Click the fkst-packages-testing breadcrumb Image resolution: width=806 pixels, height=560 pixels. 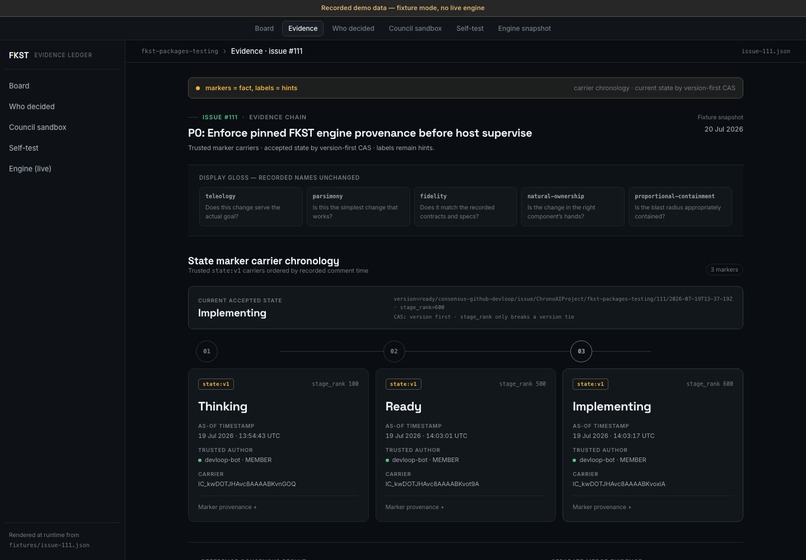click(x=179, y=51)
